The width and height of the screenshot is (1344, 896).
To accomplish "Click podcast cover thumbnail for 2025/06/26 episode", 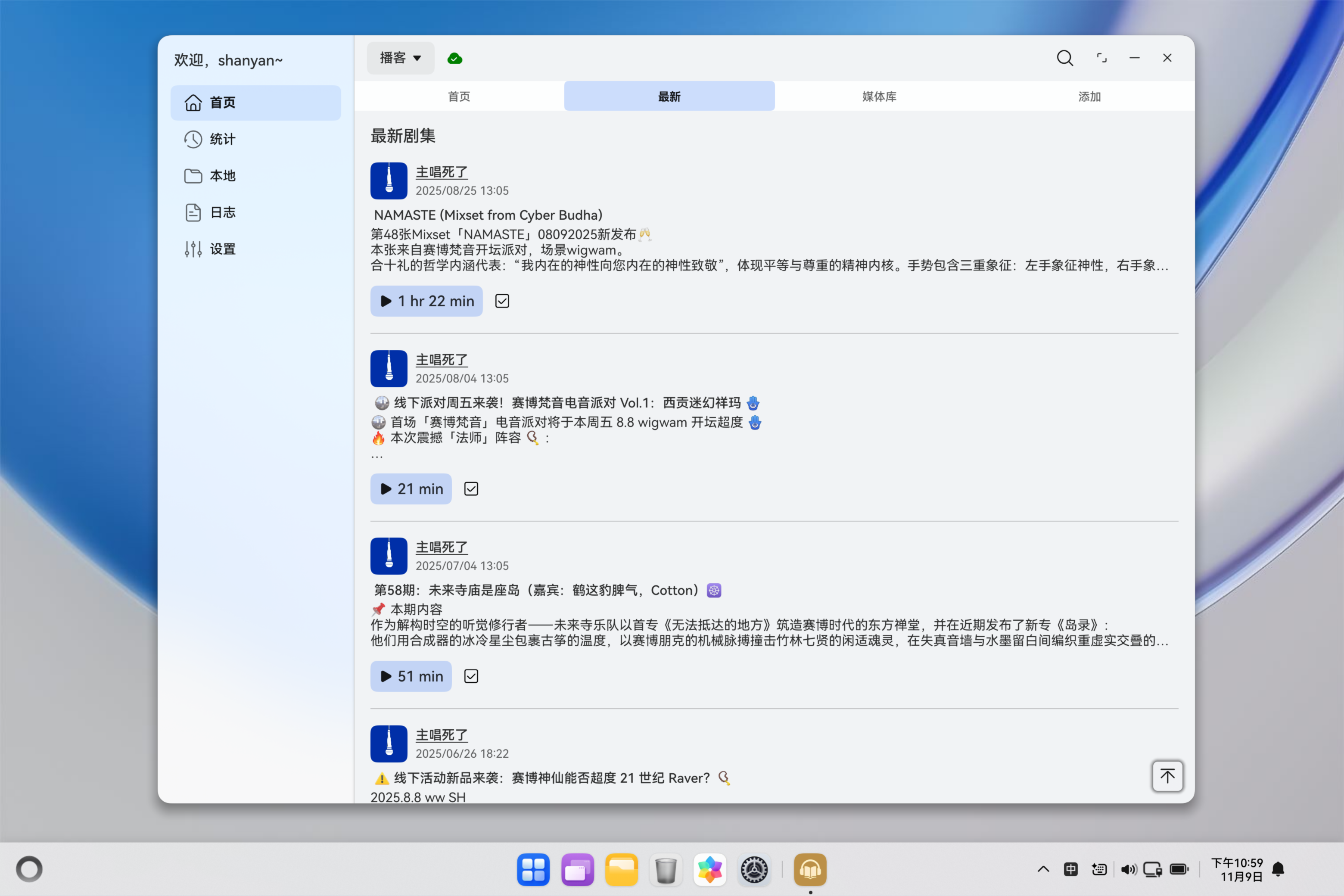I will (x=389, y=744).
